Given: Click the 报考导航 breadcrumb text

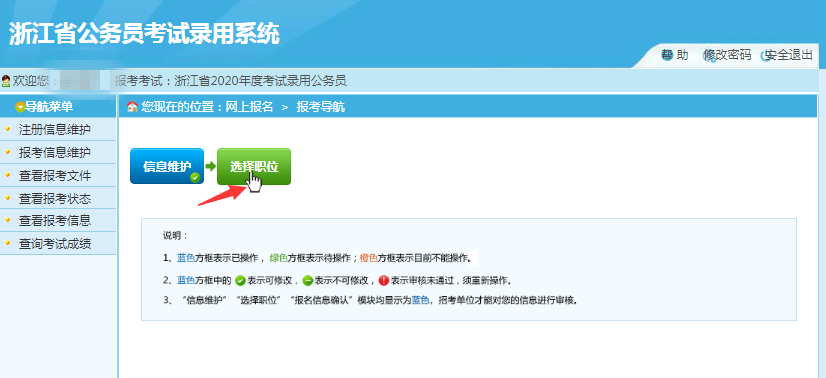Looking at the screenshot, I should coord(321,107).
